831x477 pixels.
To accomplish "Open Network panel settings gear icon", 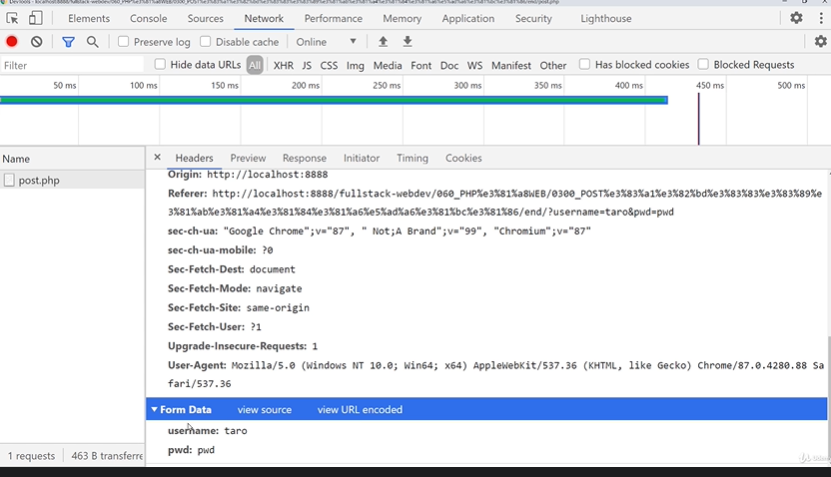I will [820, 41].
